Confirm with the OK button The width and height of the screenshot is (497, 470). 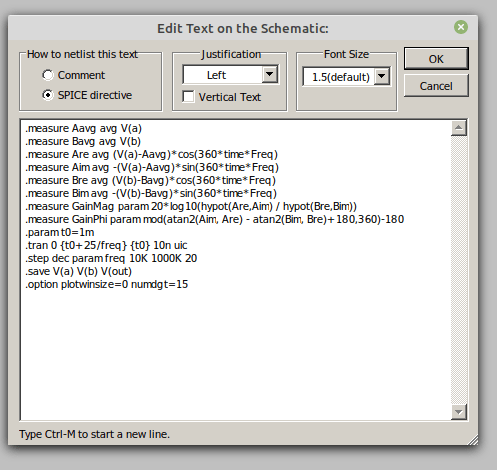tap(436, 59)
